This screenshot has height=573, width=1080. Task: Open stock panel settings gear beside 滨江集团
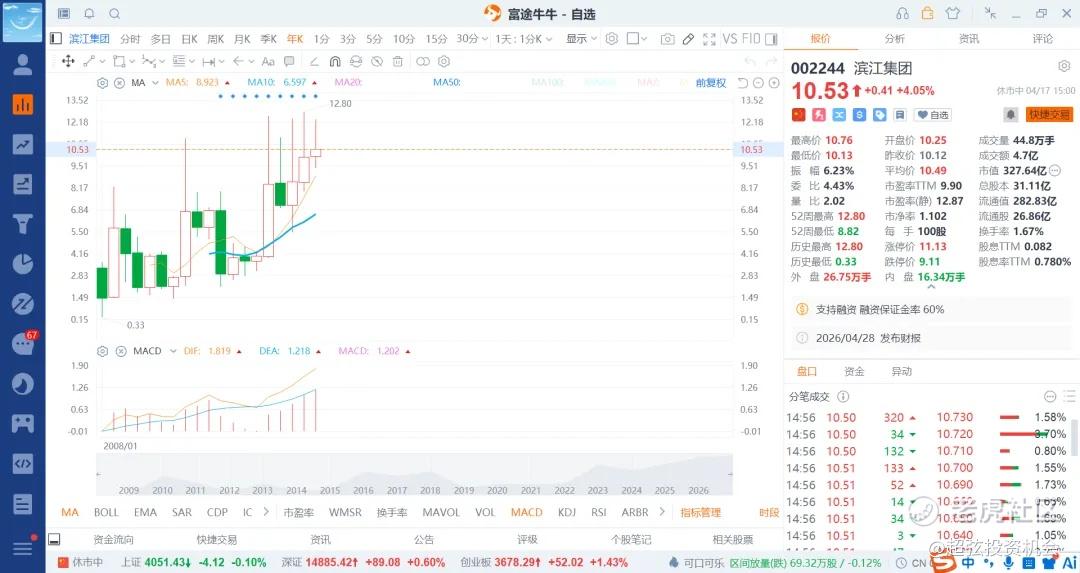1063,66
